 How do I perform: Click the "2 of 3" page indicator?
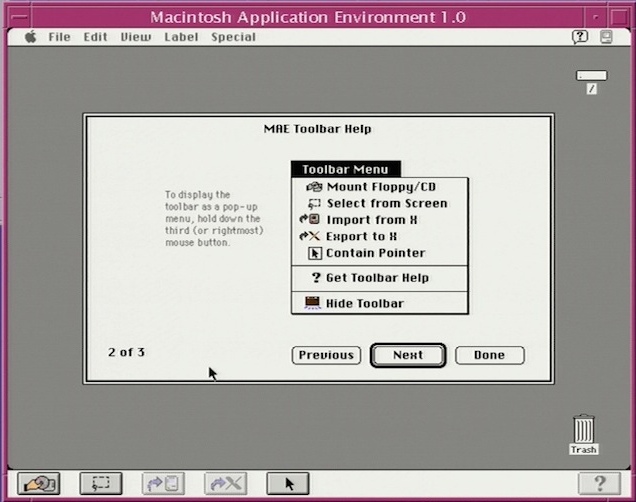tap(126, 352)
